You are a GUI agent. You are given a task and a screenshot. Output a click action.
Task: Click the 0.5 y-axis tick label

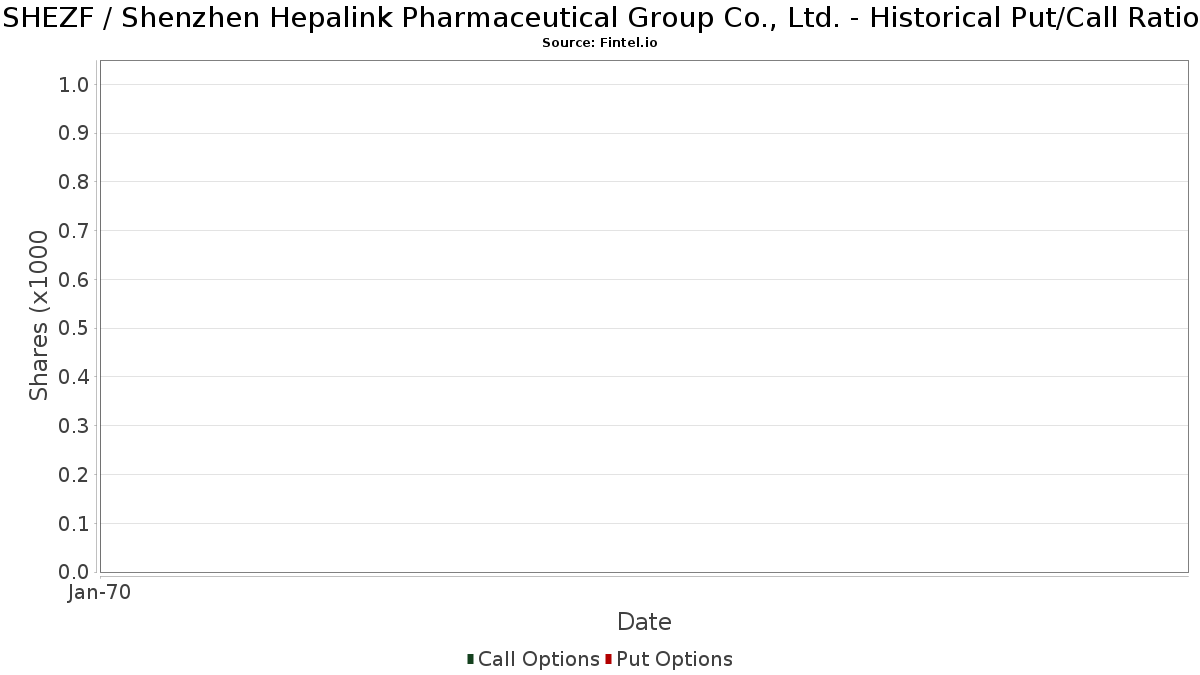[75, 329]
